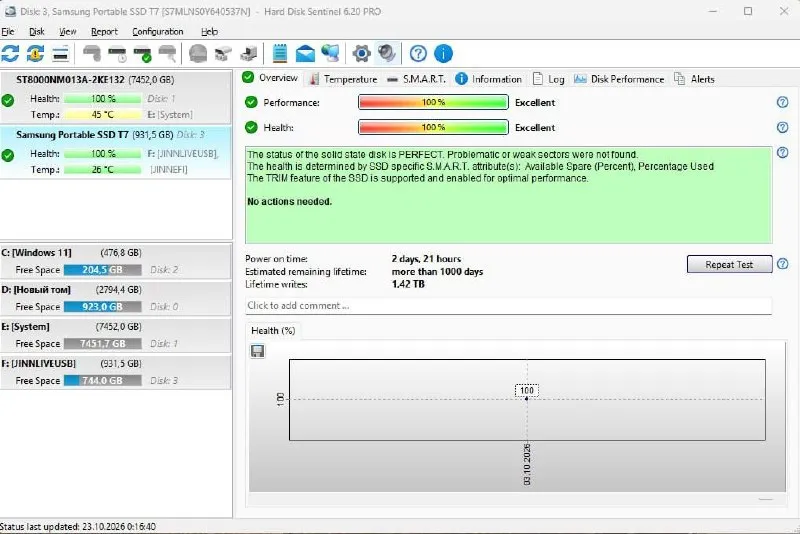Click the 744,0 GB free space bar
This screenshot has height=534, width=800.
coord(103,380)
